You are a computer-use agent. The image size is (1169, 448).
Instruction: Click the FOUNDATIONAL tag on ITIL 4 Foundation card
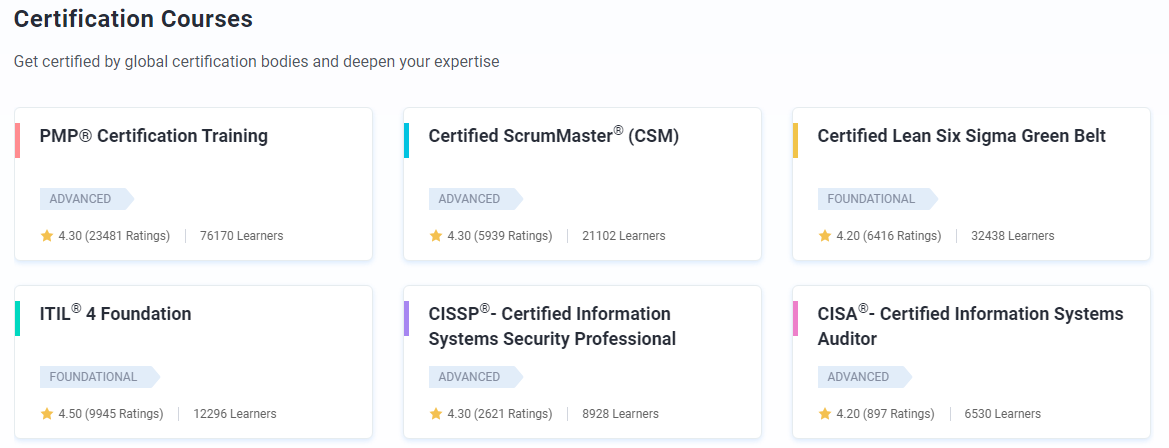[96, 377]
